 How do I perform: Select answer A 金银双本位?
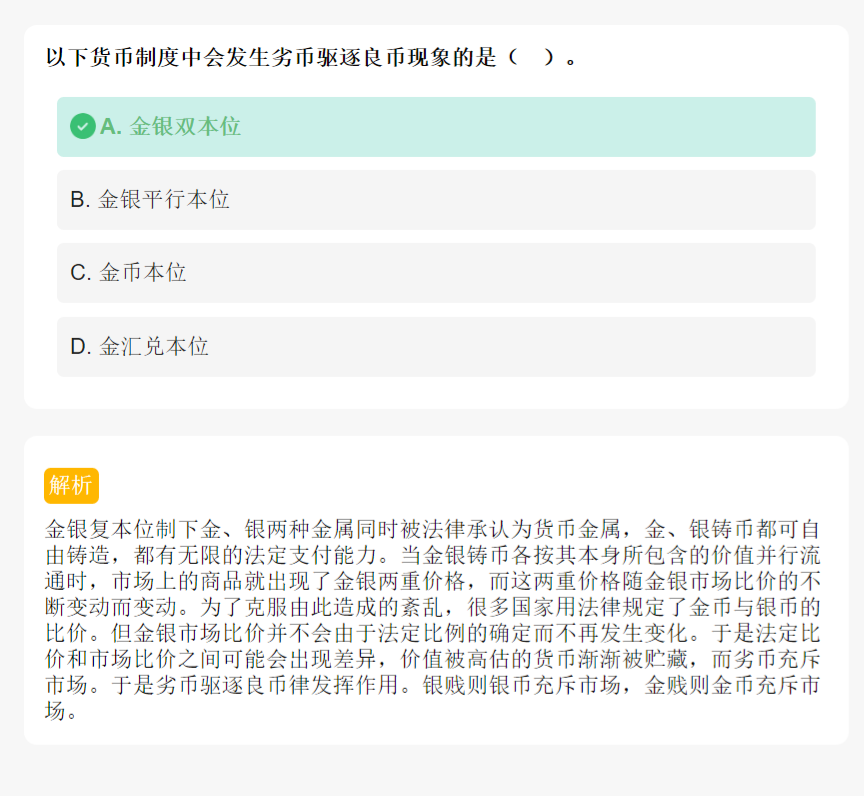(x=436, y=127)
